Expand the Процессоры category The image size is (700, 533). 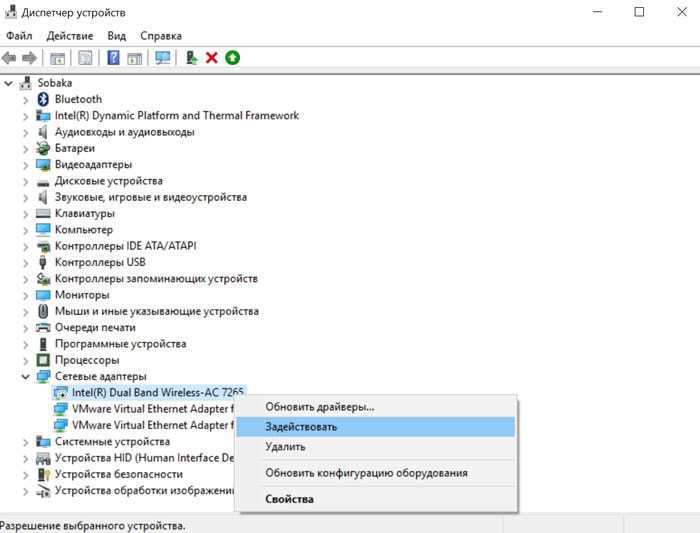[25, 360]
